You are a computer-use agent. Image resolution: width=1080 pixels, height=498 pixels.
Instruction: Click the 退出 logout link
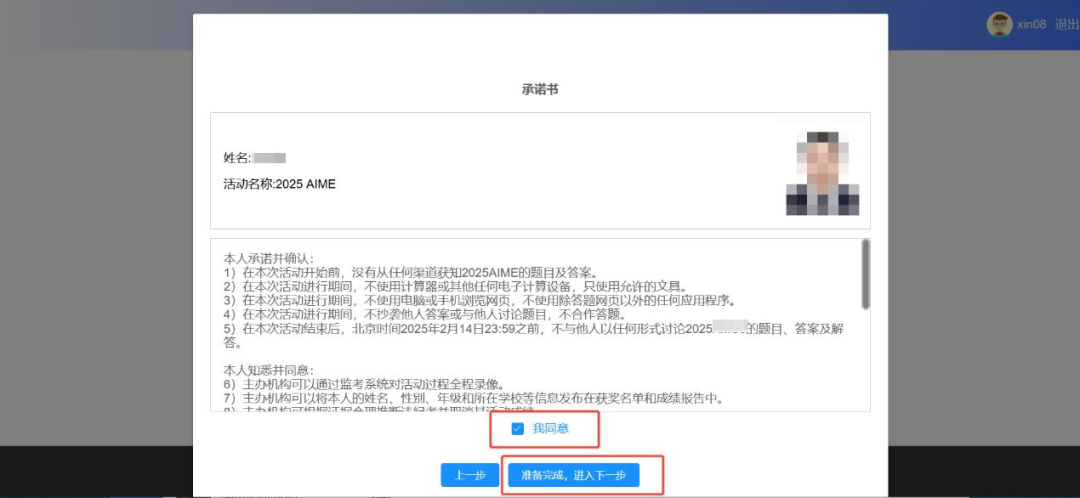[x=1066, y=25]
